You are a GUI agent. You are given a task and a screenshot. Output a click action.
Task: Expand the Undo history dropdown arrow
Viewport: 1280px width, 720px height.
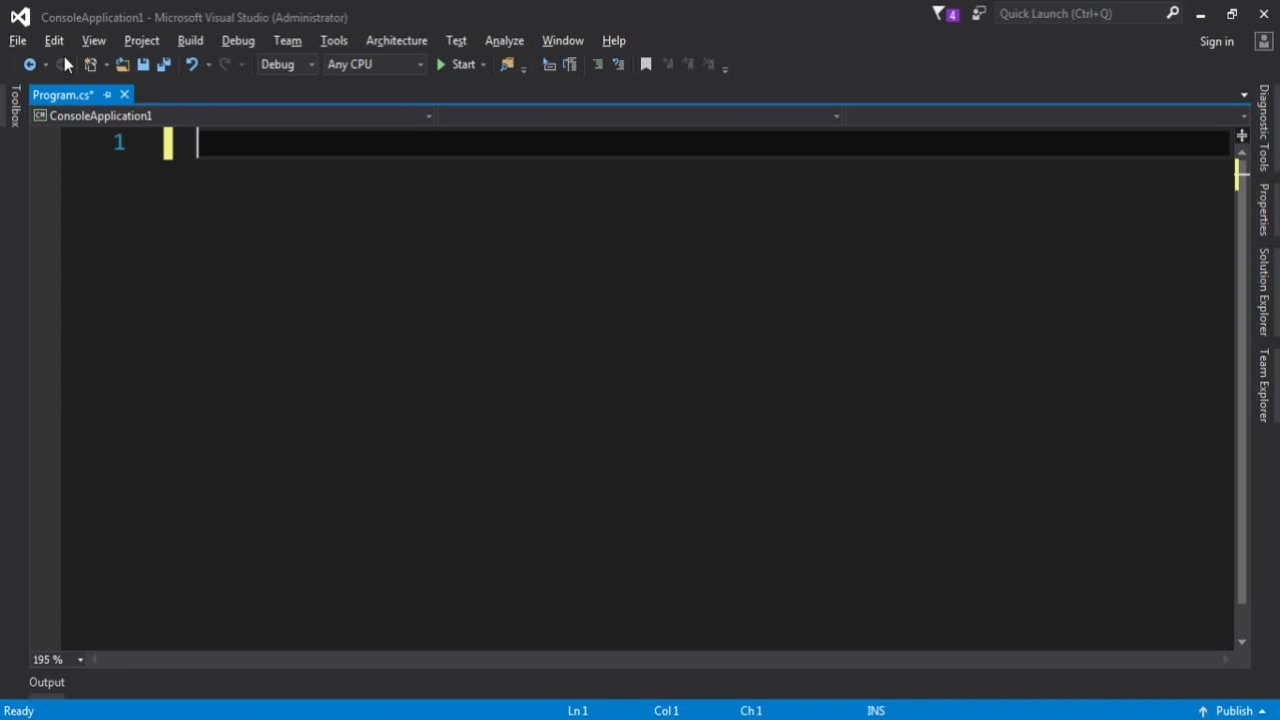(208, 65)
